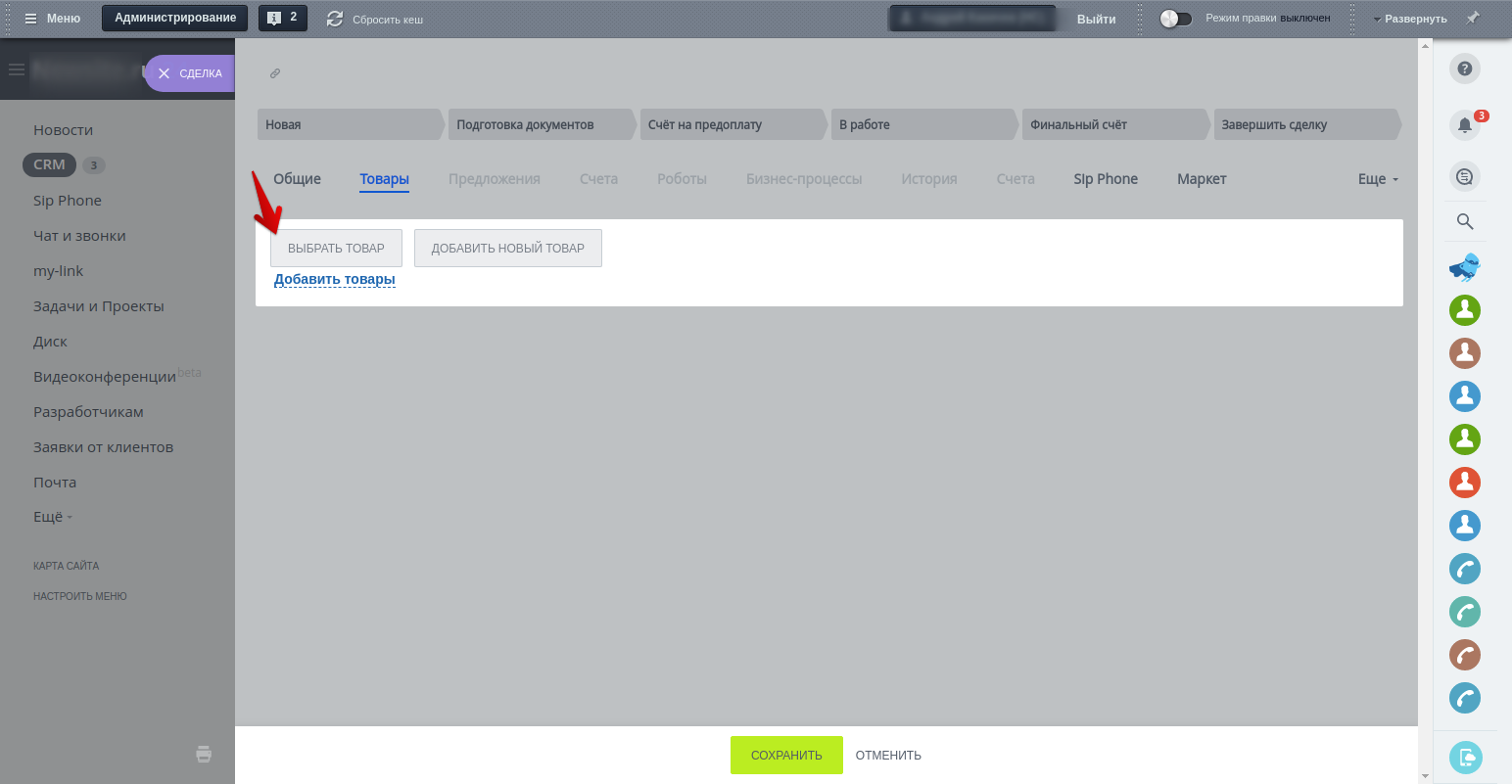This screenshot has width=1512, height=784.
Task: Open the blue bird bot avatar
Action: (x=1464, y=266)
